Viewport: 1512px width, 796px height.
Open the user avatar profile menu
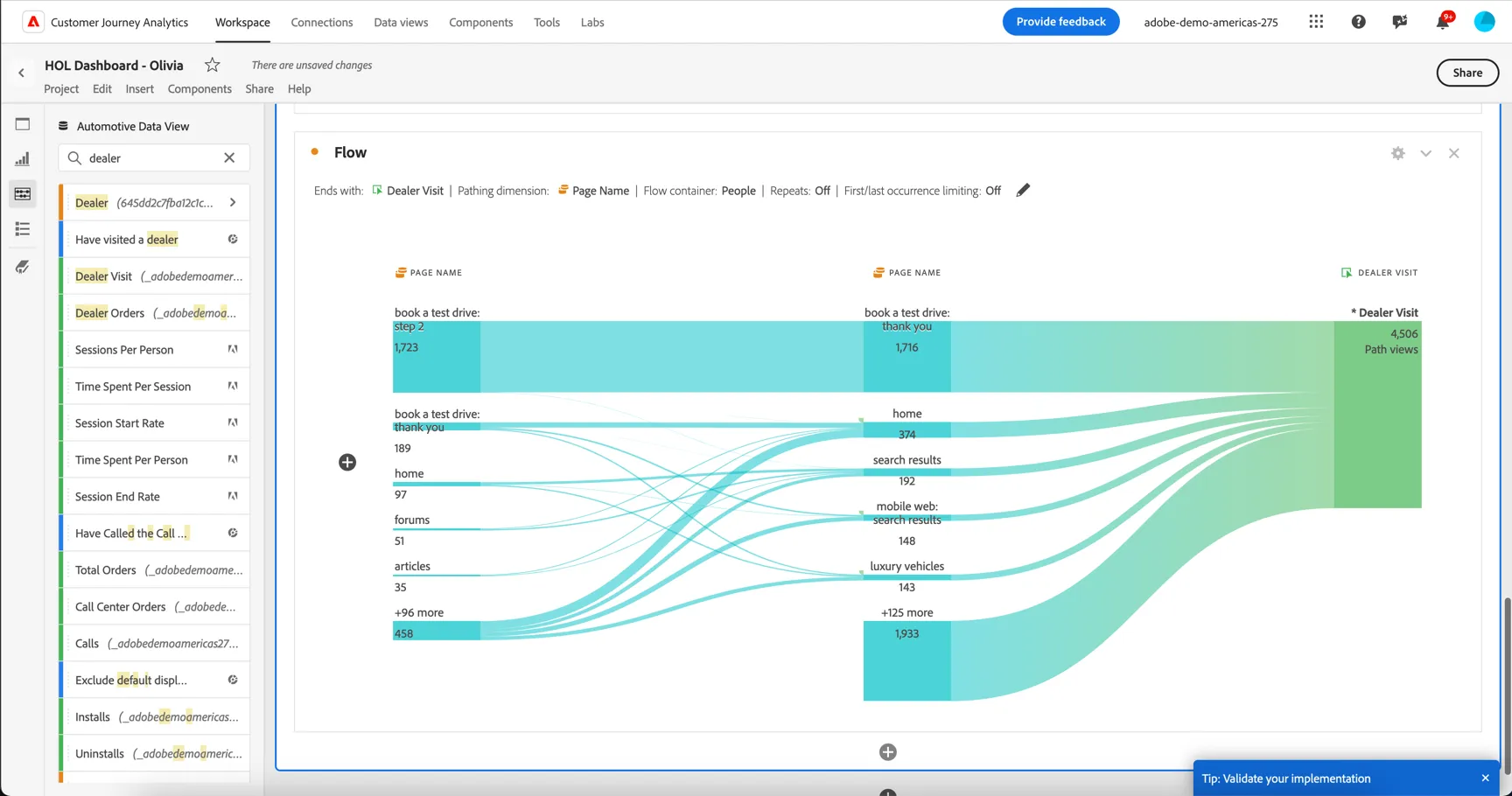(x=1484, y=22)
